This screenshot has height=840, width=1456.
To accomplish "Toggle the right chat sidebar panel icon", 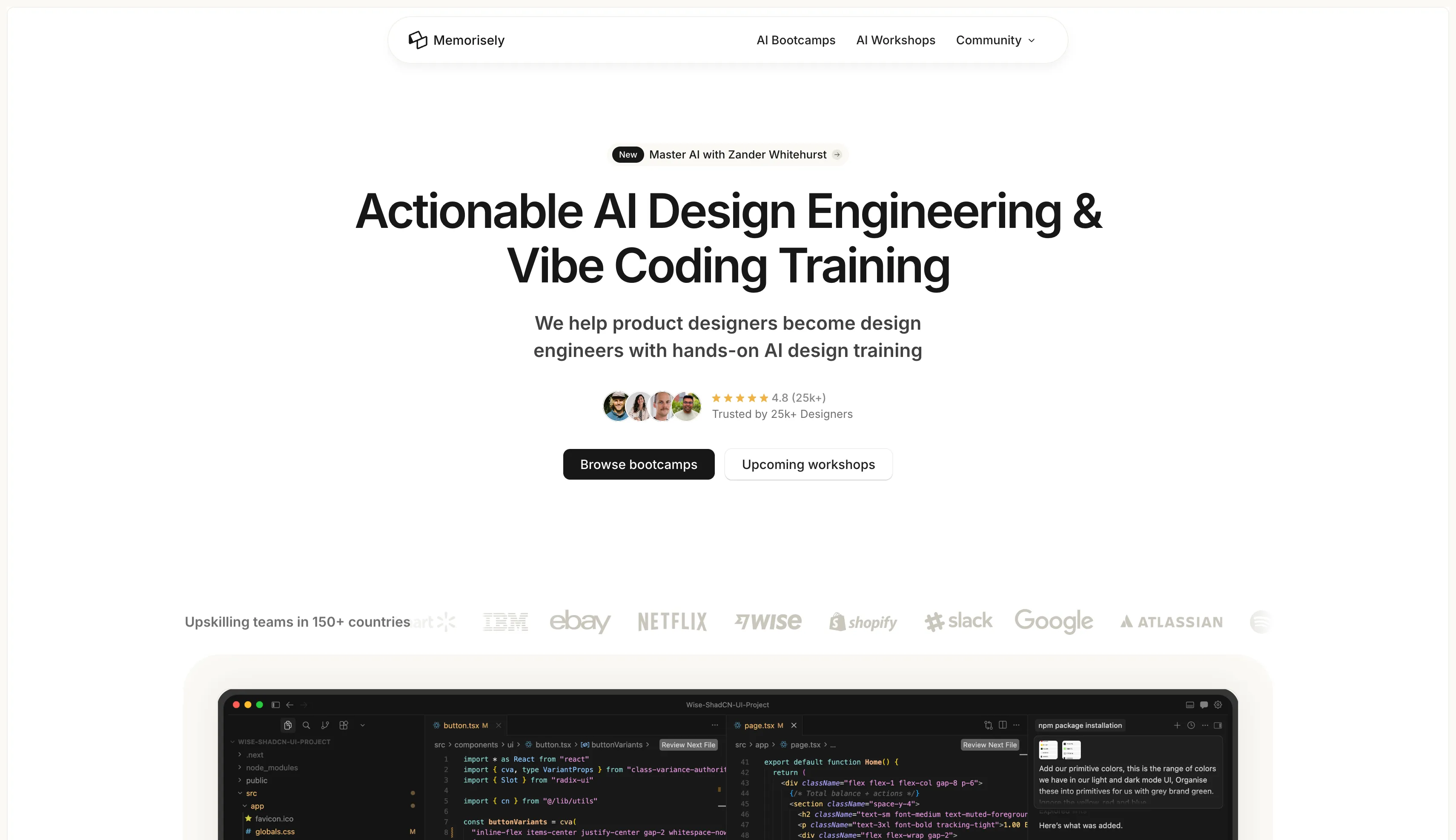I will (x=1218, y=725).
